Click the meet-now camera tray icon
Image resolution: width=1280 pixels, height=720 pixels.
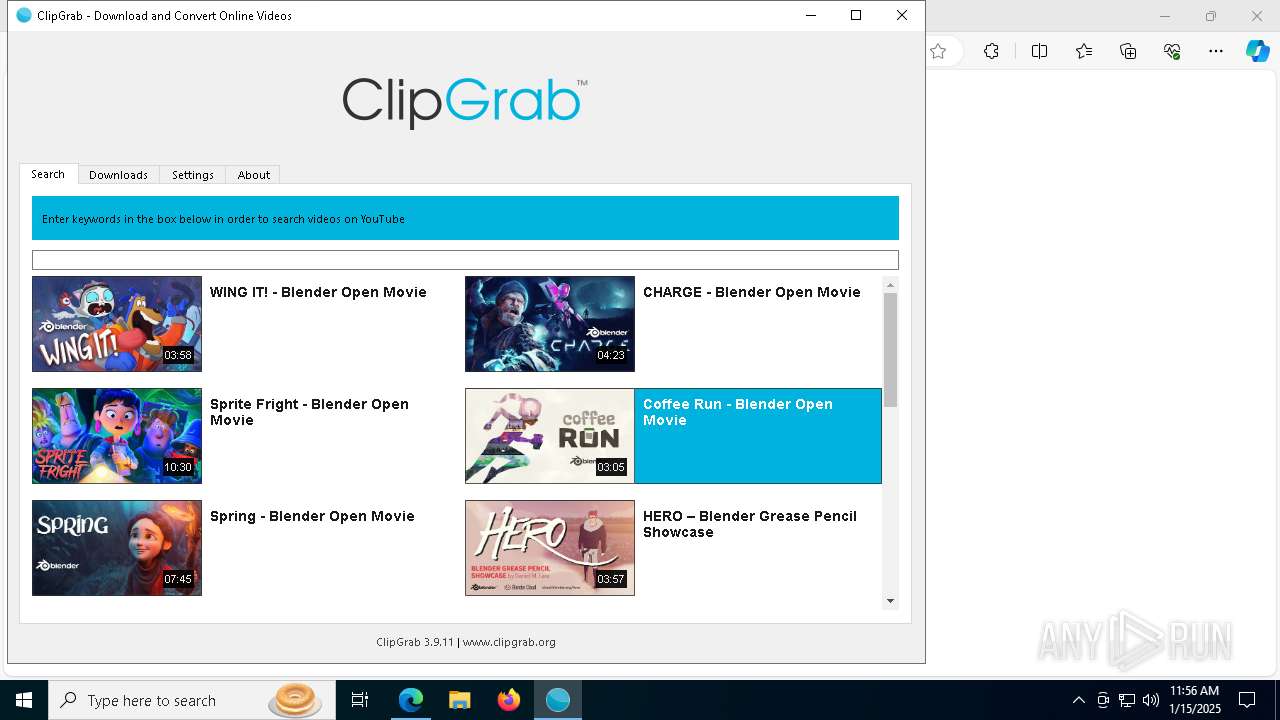click(x=1103, y=700)
